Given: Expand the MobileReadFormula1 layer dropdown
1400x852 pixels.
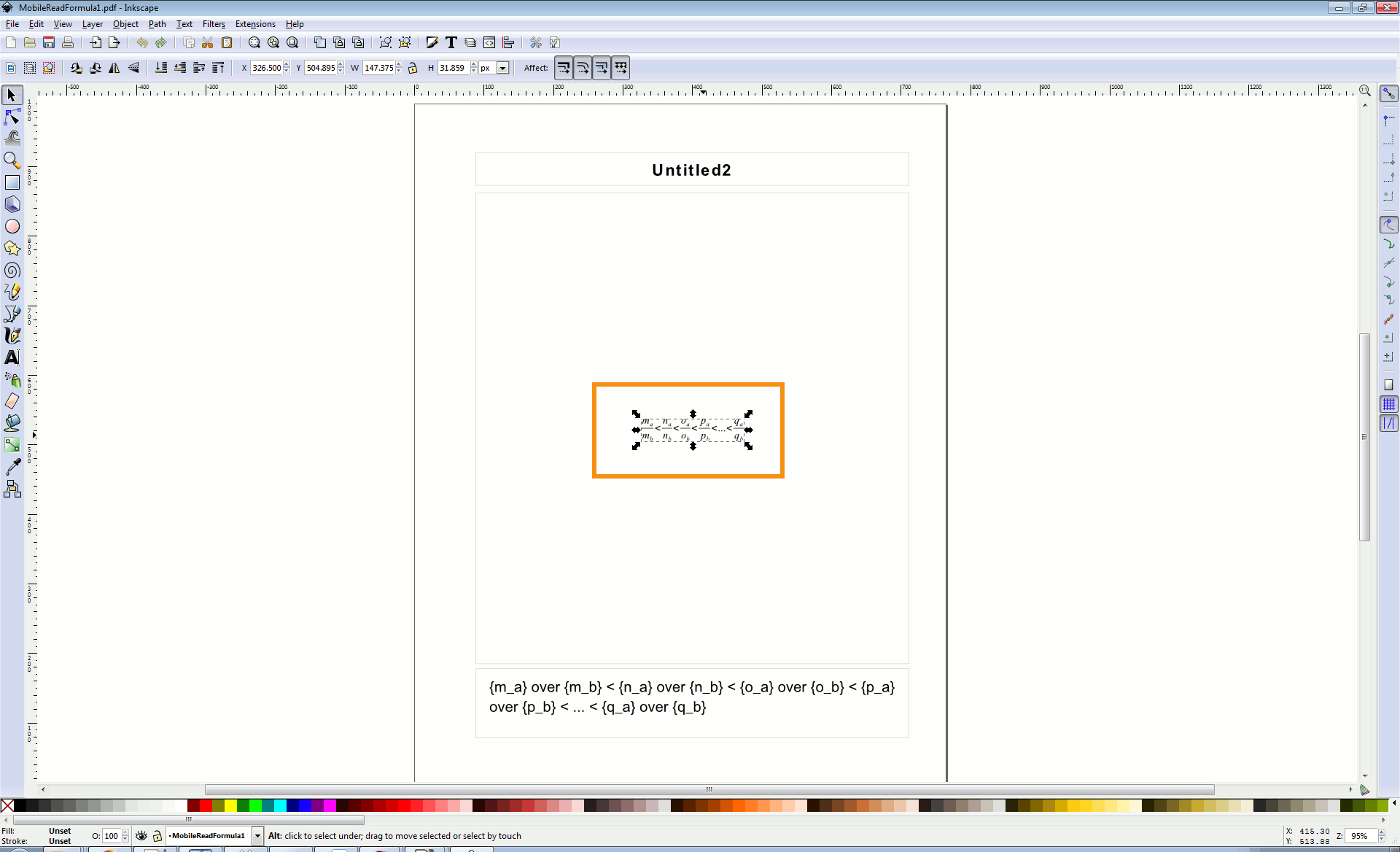Looking at the screenshot, I should click(257, 836).
